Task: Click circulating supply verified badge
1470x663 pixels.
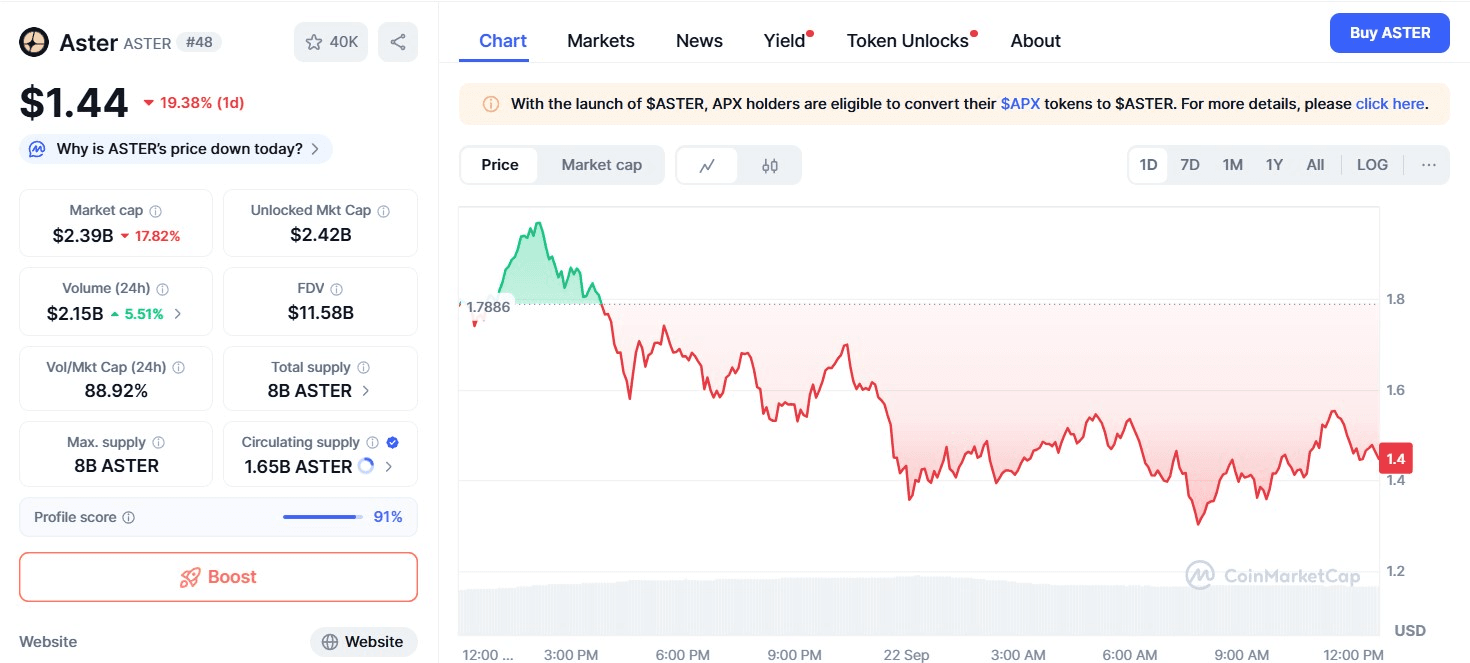Action: (x=393, y=442)
